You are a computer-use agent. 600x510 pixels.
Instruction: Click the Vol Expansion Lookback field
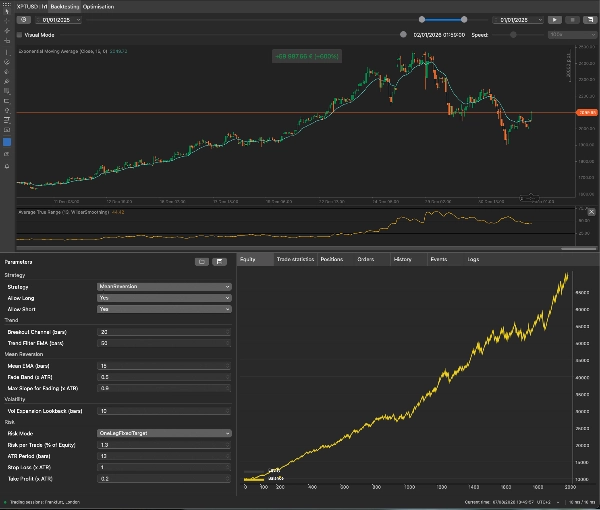pos(164,411)
